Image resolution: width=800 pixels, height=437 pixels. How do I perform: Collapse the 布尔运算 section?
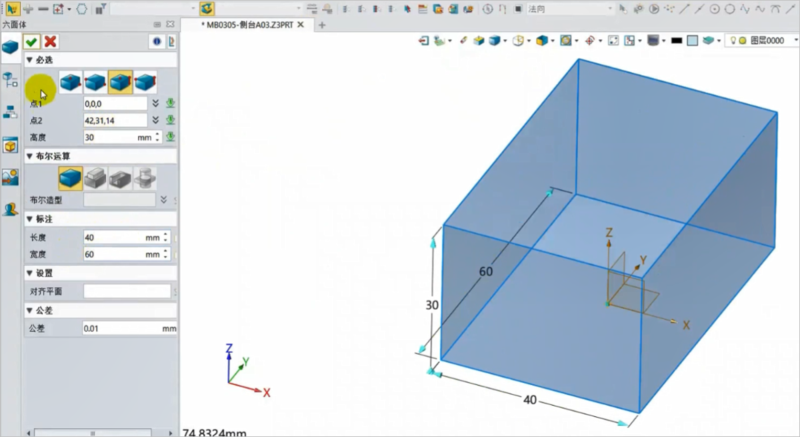coord(29,156)
